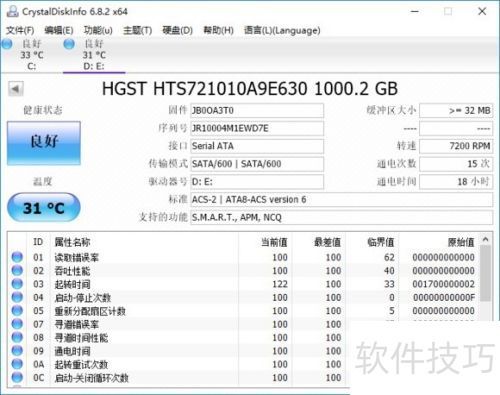The height and width of the screenshot is (395, 500).
Task: Select the 通电时间 attribute row
Action: (179, 351)
